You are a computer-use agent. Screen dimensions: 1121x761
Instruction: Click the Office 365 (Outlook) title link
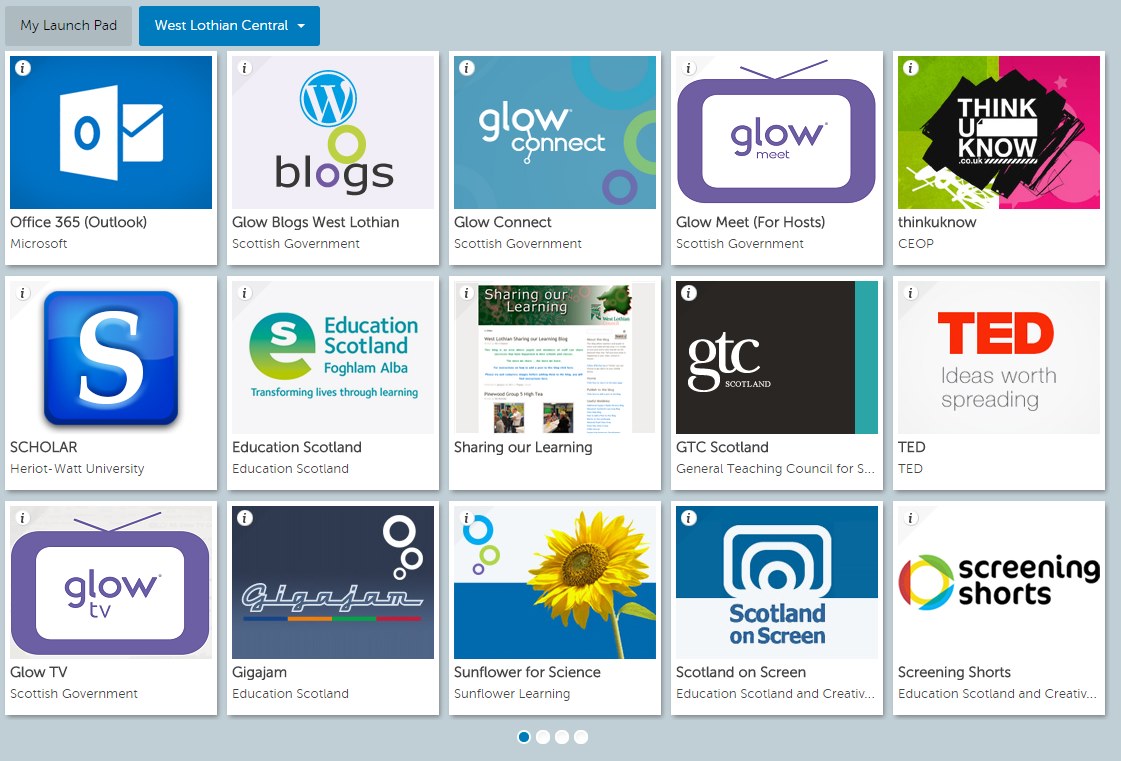(x=79, y=222)
